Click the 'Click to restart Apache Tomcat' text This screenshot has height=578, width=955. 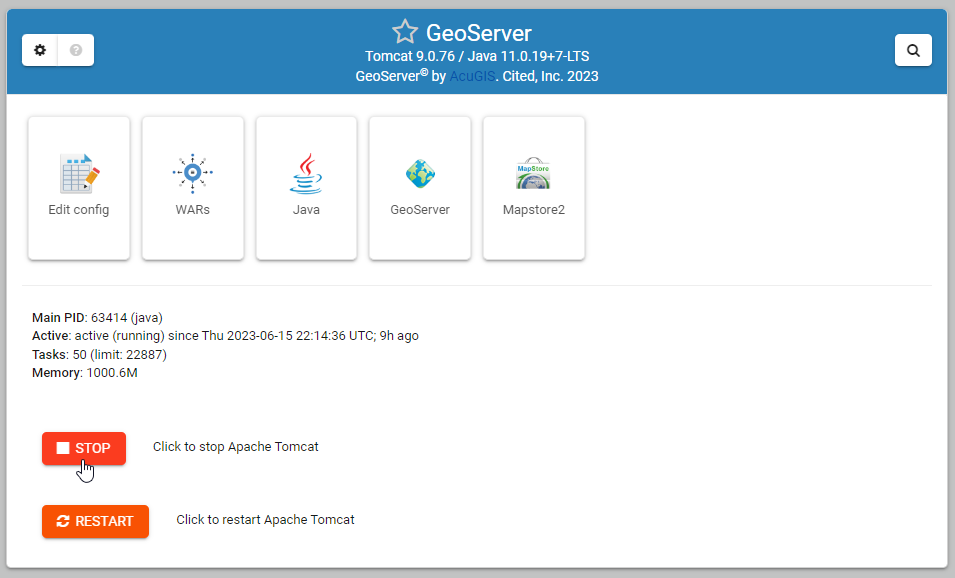[264, 520]
